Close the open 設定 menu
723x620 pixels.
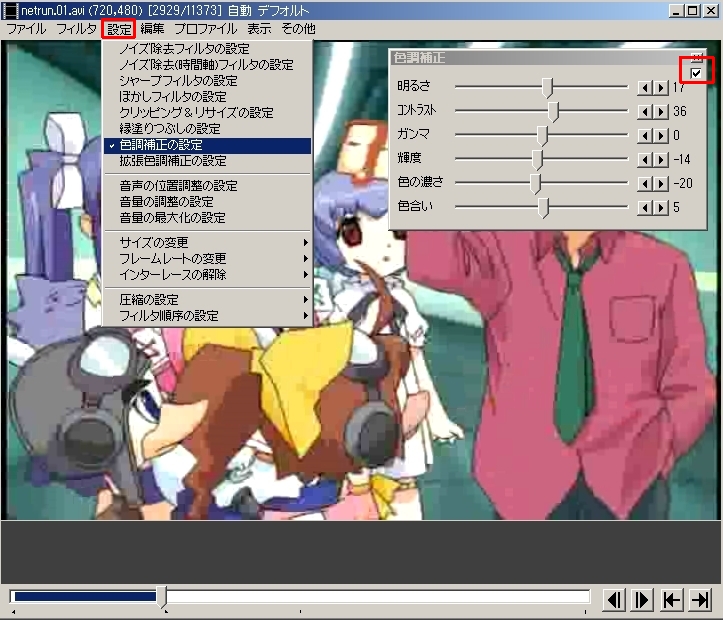pyautogui.click(x=119, y=29)
